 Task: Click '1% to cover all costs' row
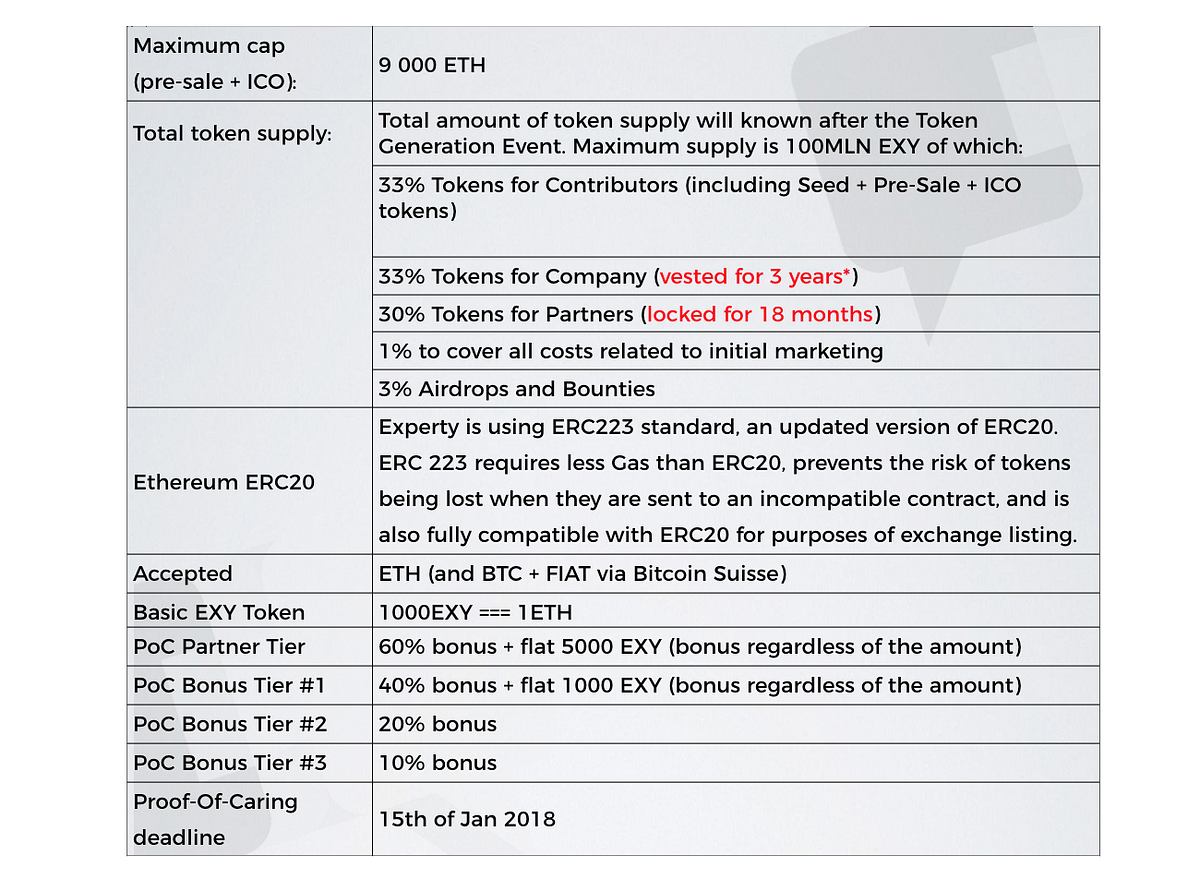click(x=630, y=351)
